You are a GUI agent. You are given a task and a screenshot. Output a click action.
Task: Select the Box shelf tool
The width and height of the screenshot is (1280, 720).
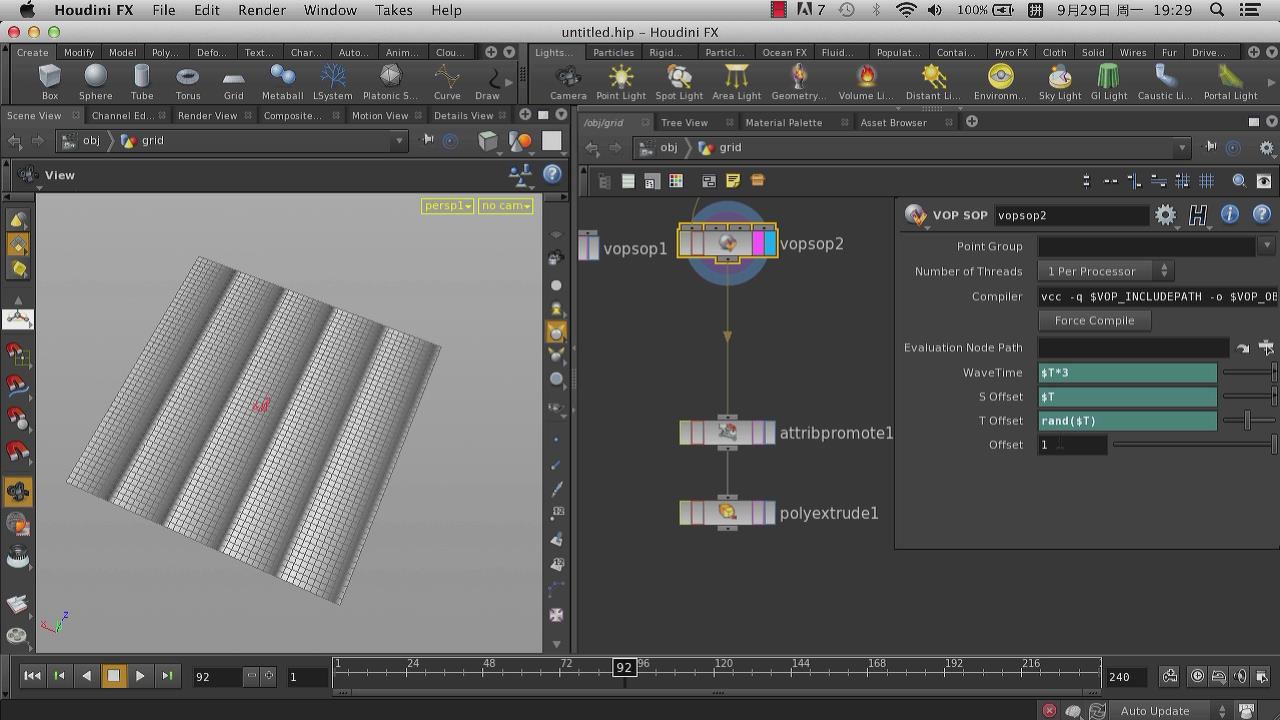coord(49,82)
